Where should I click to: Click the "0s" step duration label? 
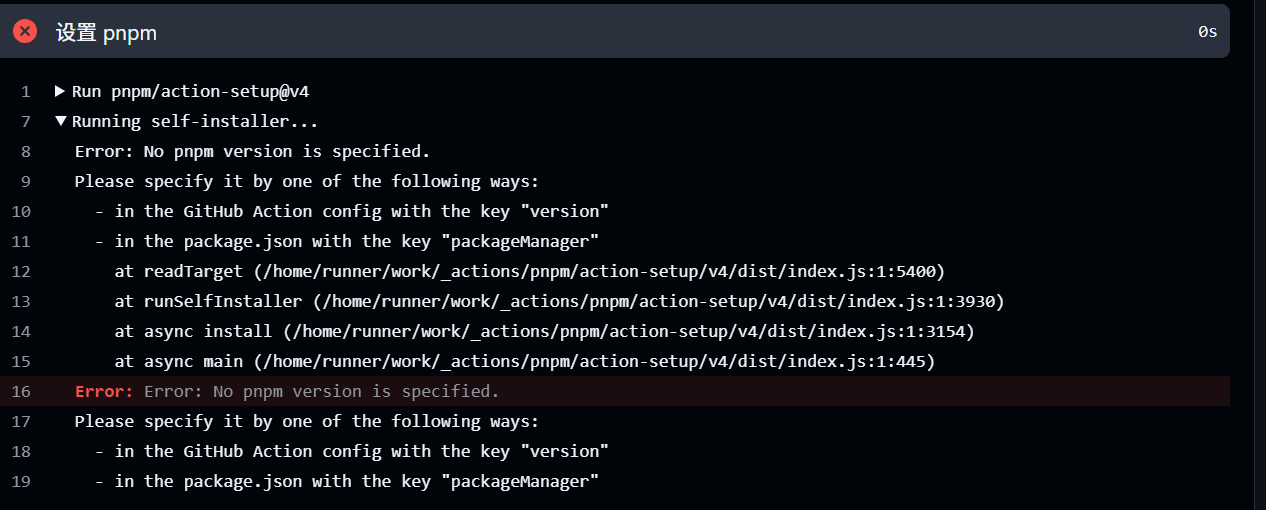pyautogui.click(x=1207, y=32)
